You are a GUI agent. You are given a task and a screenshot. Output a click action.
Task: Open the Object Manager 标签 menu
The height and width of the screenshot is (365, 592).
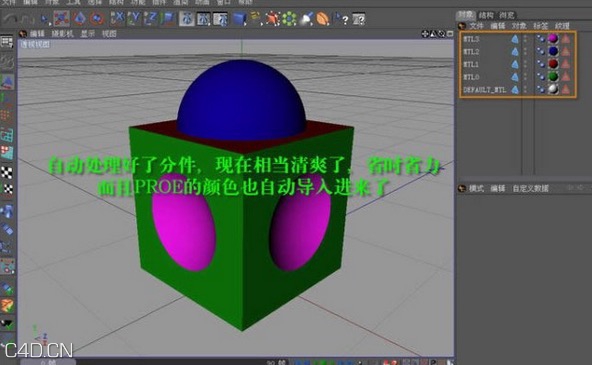541,26
